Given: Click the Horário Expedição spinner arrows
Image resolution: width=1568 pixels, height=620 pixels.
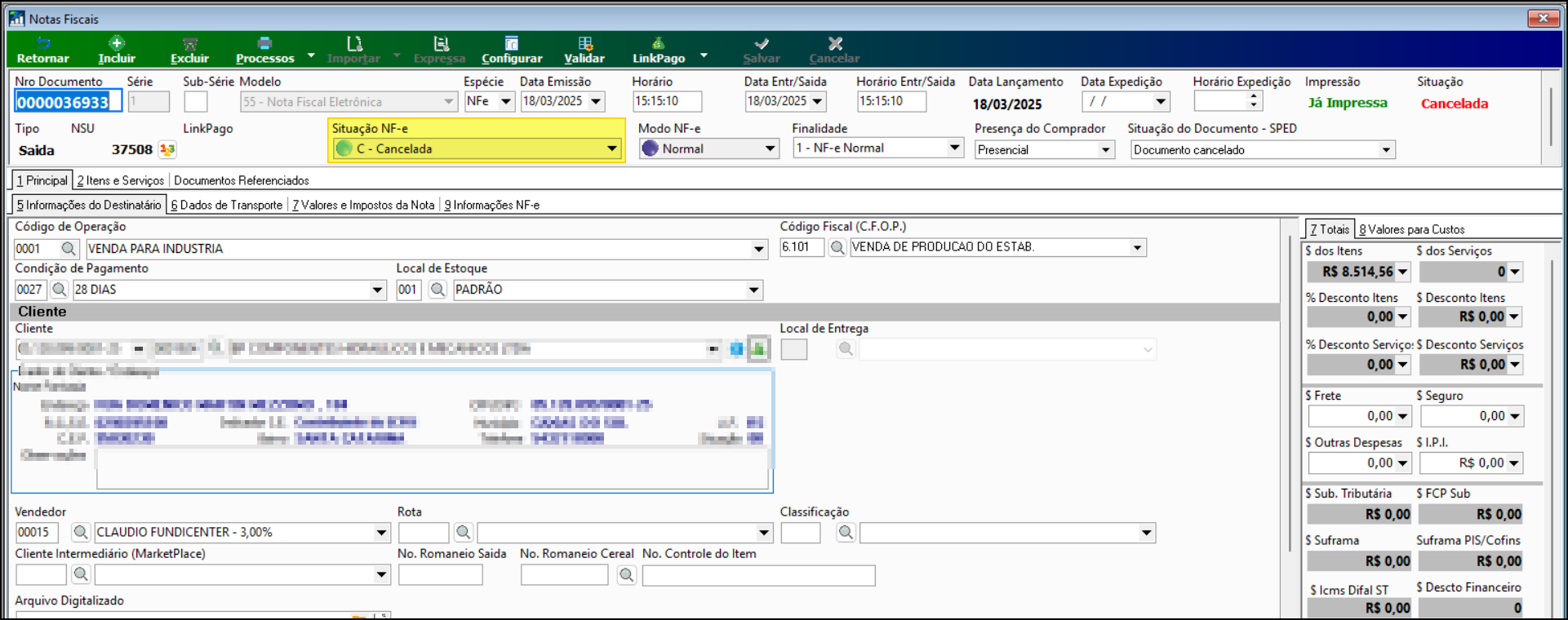Looking at the screenshot, I should 1254,101.
